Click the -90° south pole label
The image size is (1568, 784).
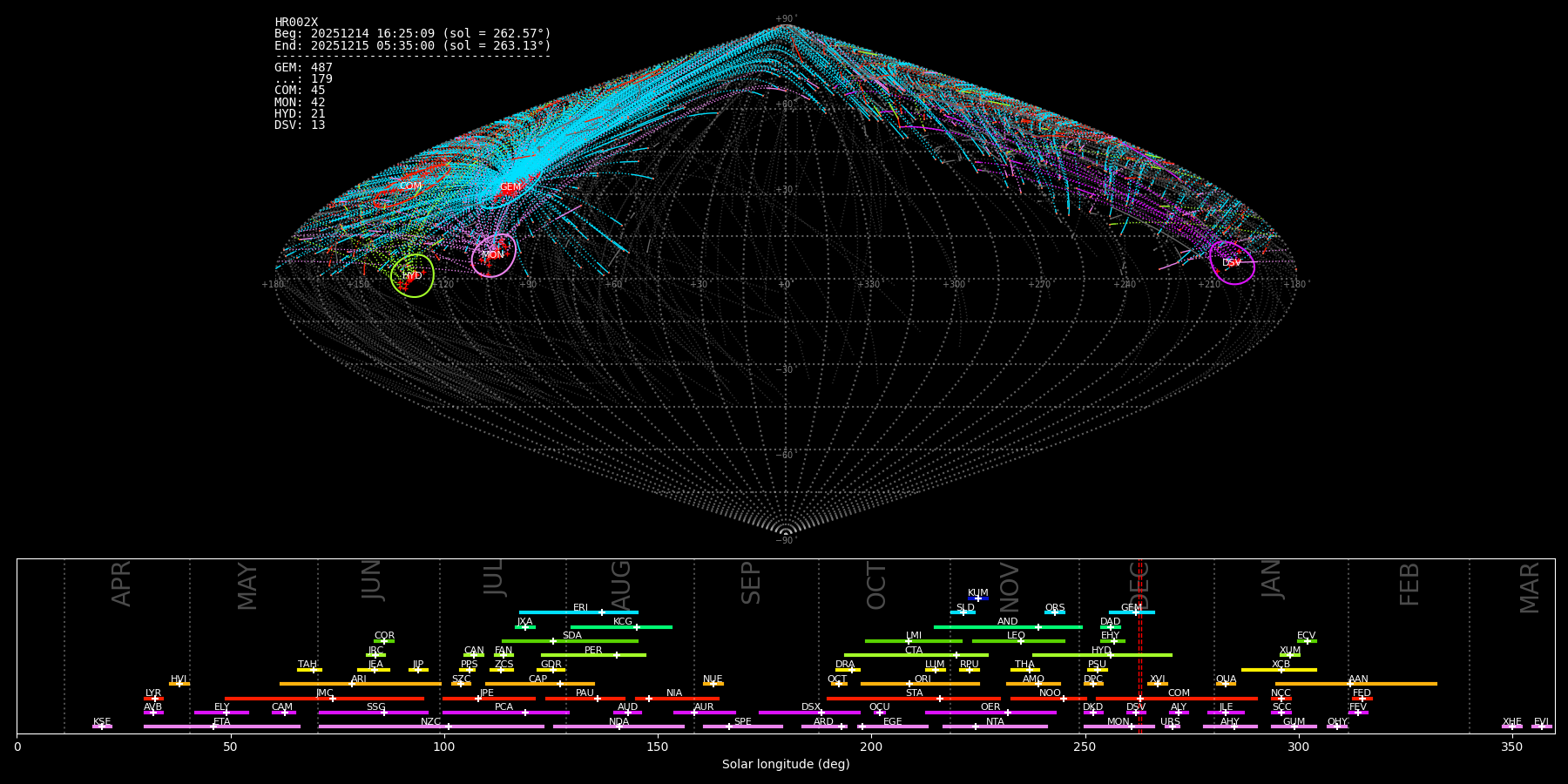point(785,540)
